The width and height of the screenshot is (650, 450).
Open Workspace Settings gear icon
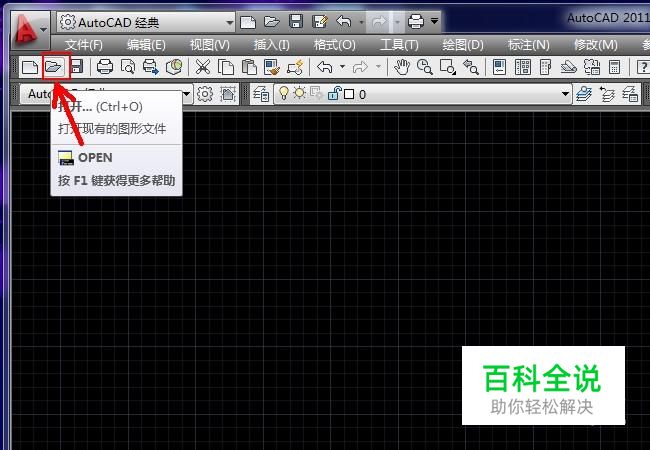coord(205,94)
